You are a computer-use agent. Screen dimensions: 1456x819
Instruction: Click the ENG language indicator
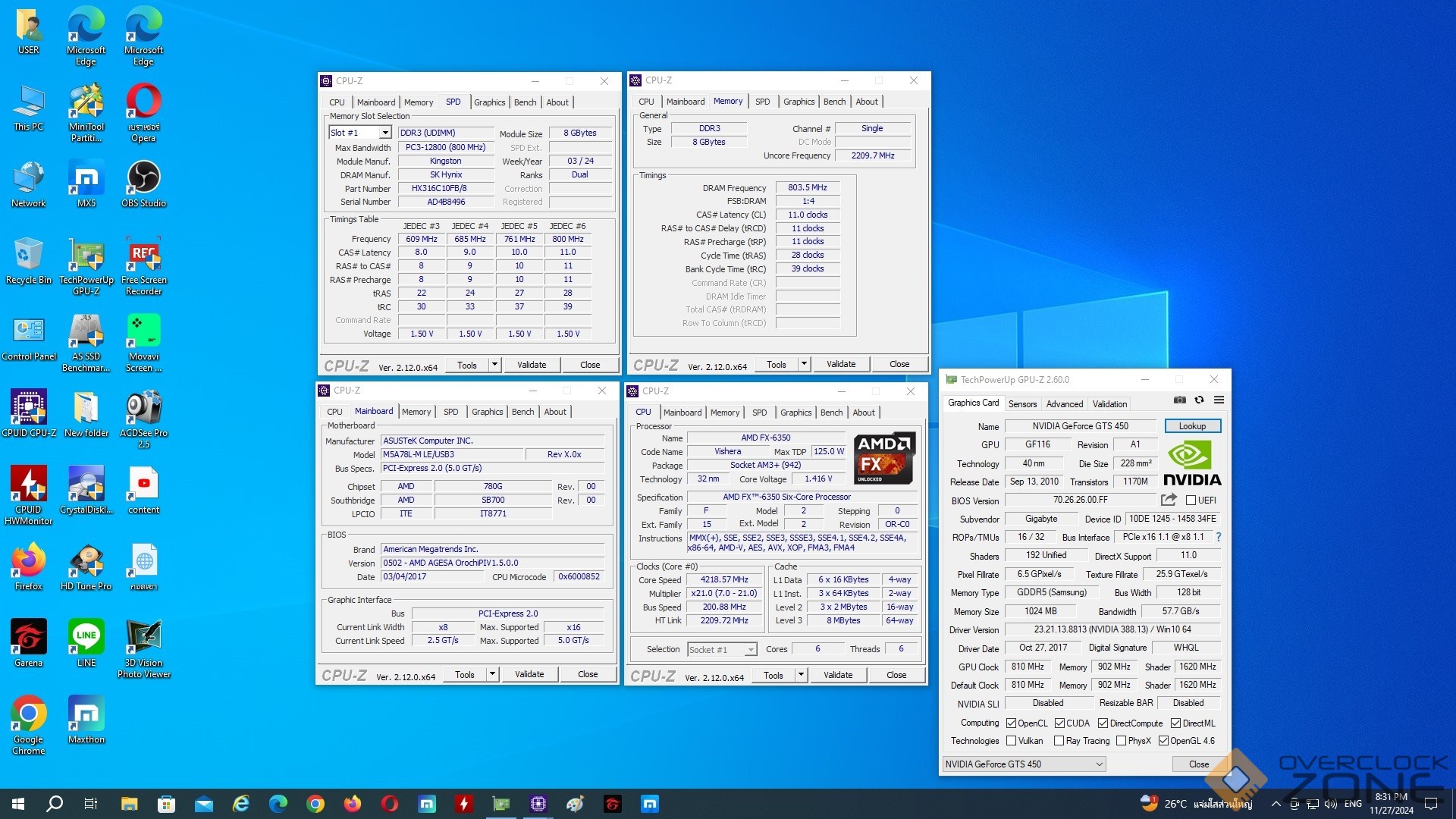[x=1353, y=804]
